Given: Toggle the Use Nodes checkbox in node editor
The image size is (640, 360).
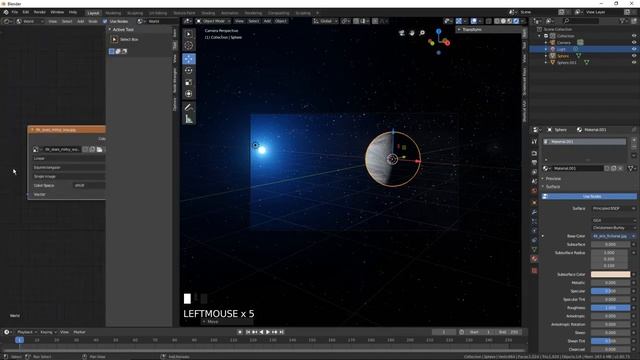Looking at the screenshot, I should point(105,21).
